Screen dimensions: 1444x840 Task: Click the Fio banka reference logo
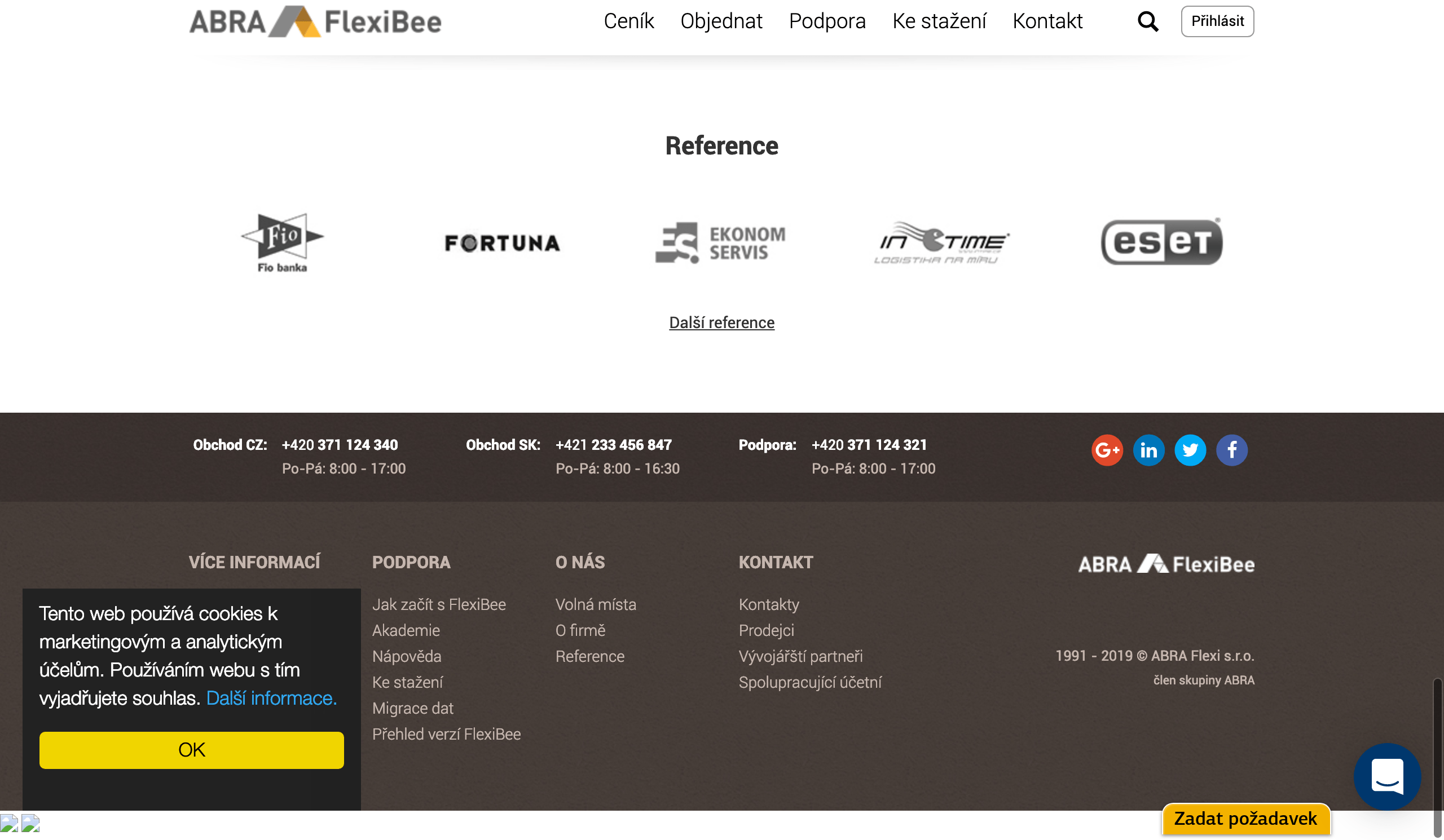(x=283, y=243)
